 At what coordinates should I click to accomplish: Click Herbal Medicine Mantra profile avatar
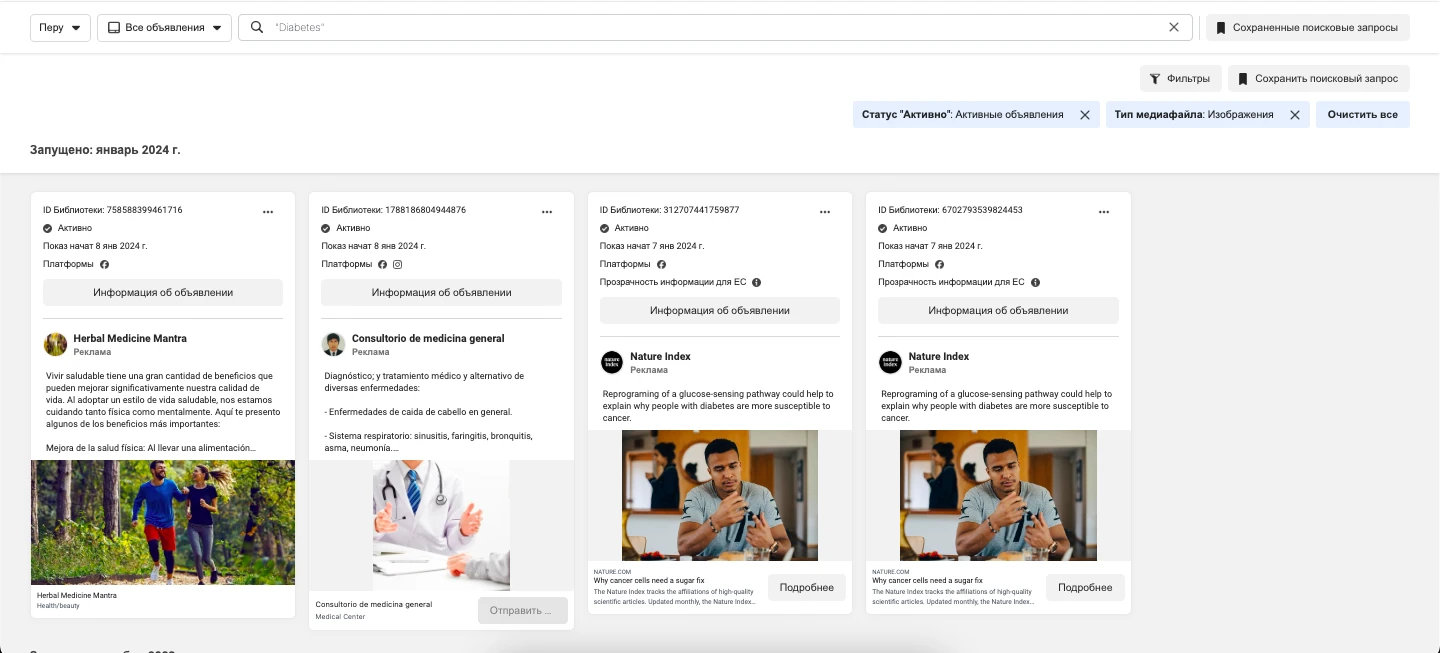55,344
